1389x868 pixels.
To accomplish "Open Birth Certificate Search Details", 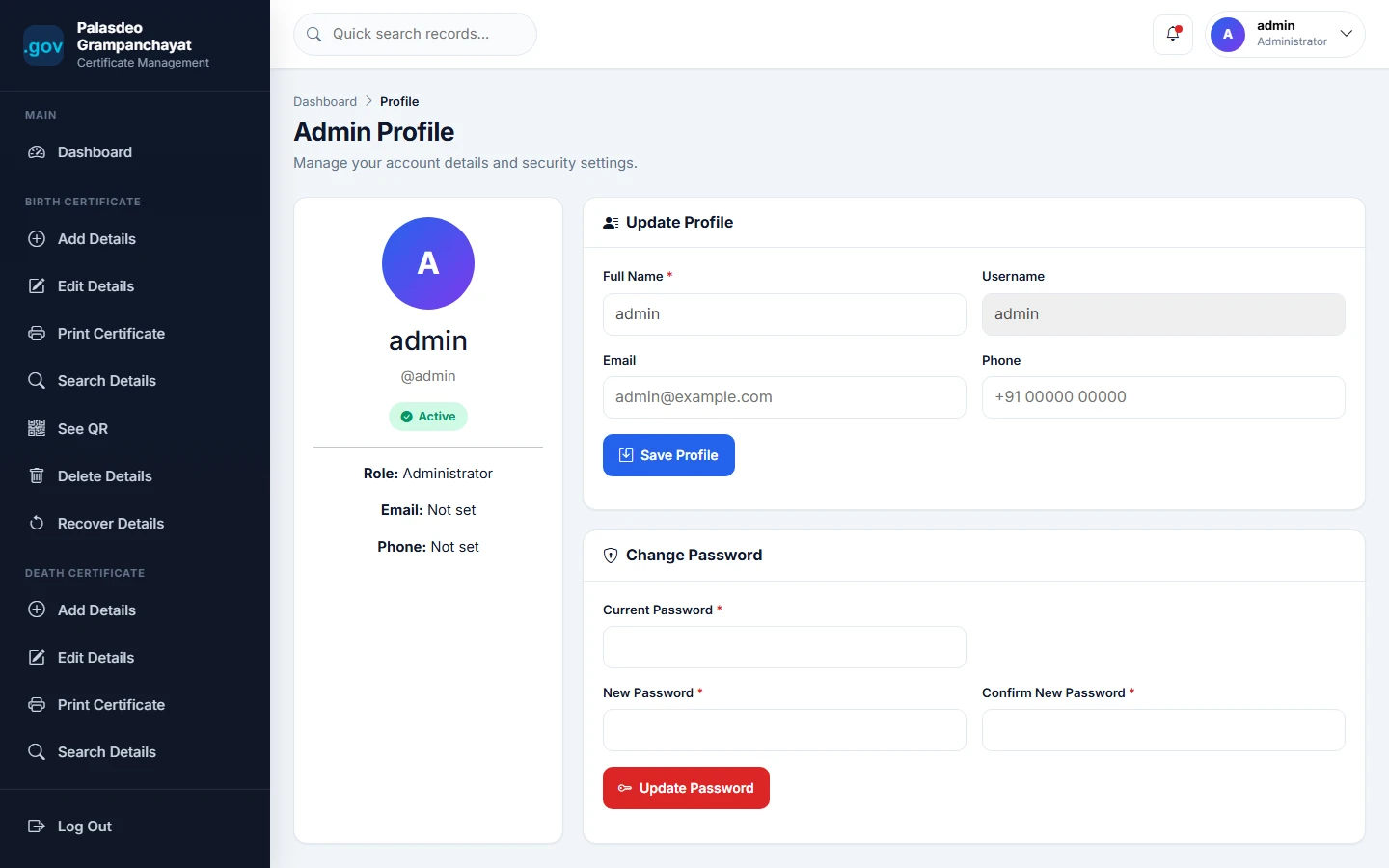I will point(135,381).
